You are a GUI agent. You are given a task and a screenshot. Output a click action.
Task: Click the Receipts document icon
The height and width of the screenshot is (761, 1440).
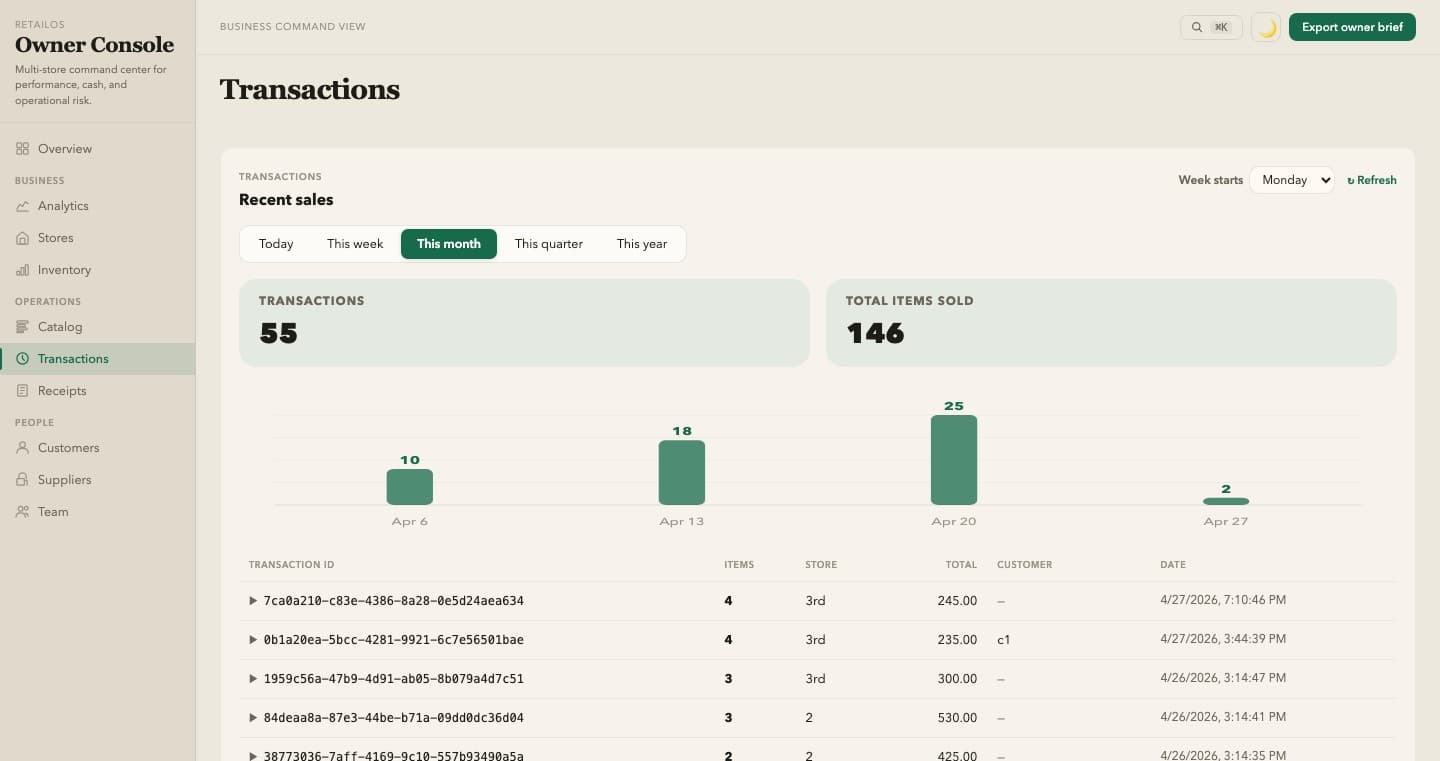[22, 391]
